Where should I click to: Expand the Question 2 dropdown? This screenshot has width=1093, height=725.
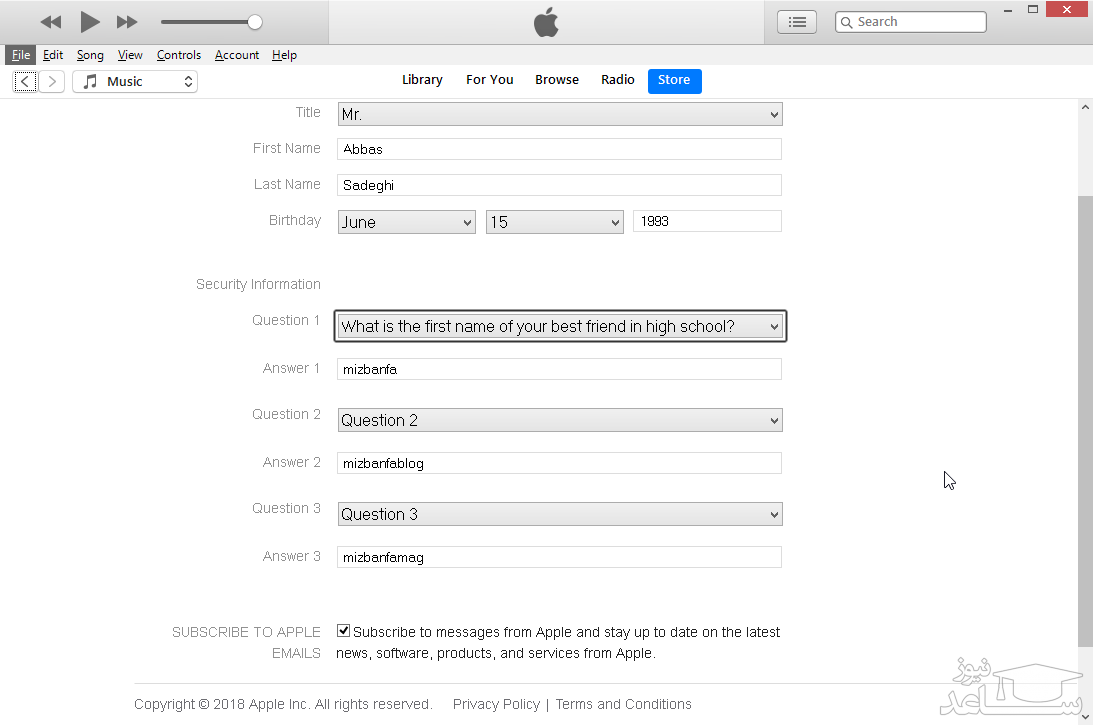pyautogui.click(x=560, y=420)
